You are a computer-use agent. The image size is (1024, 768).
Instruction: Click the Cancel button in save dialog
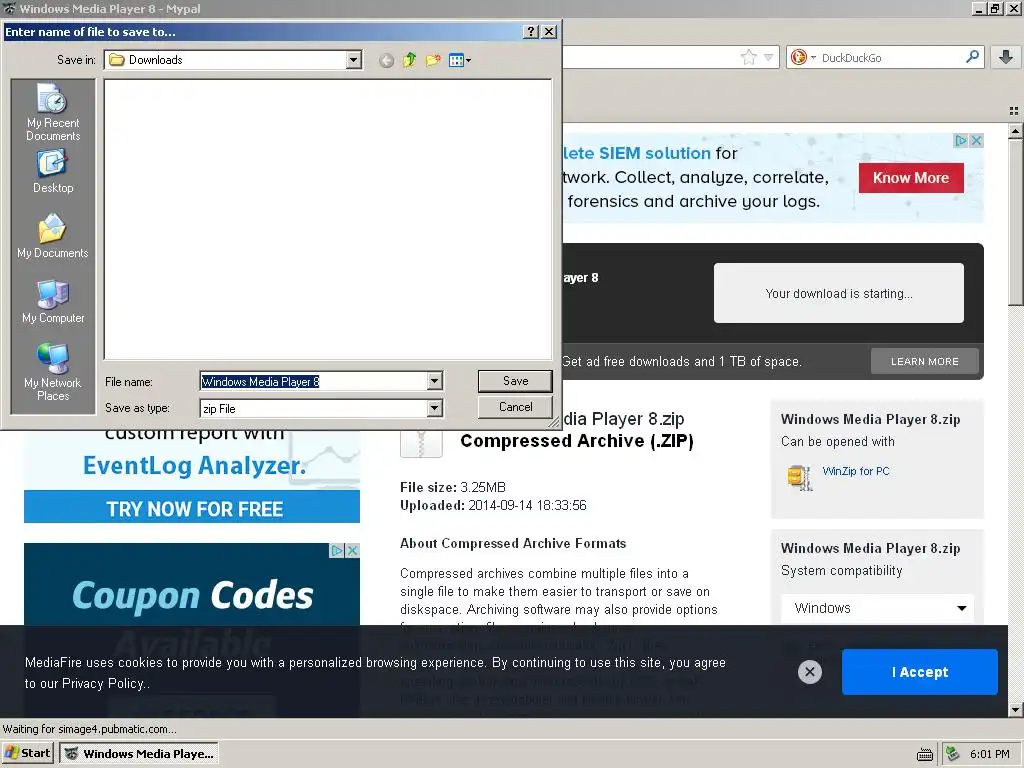coord(515,407)
